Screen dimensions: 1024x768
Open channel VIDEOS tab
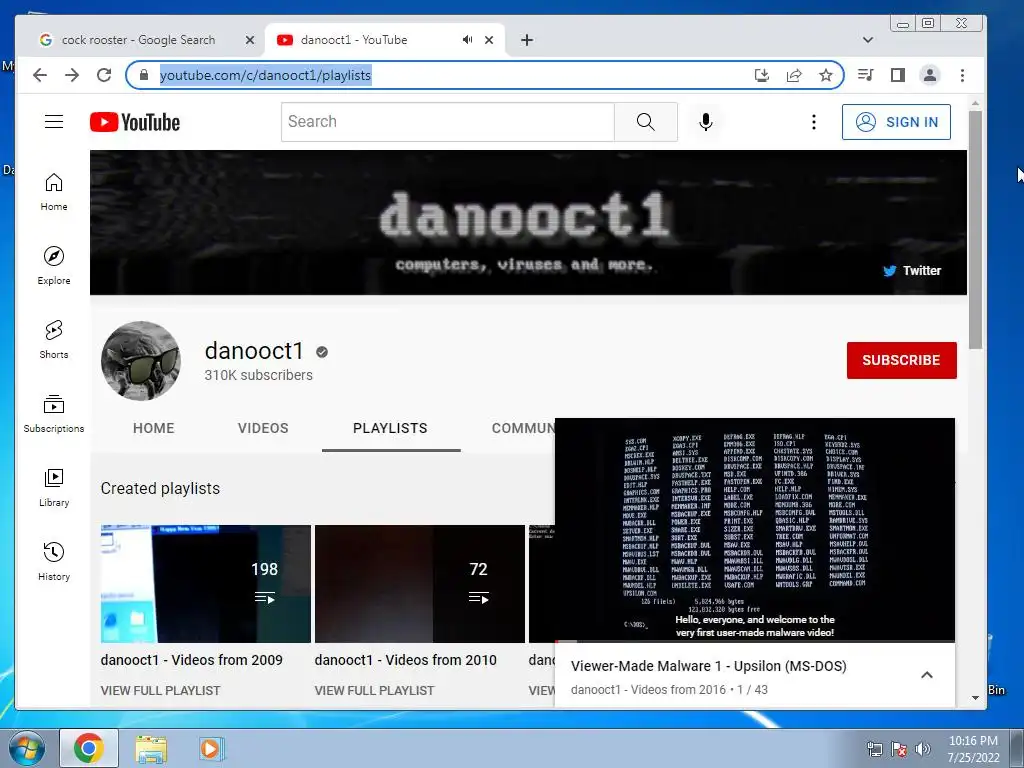coord(263,428)
